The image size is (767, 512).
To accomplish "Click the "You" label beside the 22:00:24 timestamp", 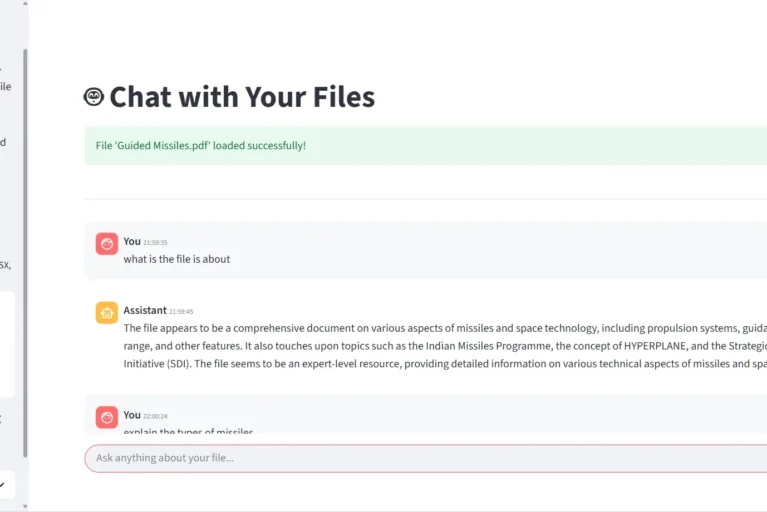I will (x=132, y=415).
